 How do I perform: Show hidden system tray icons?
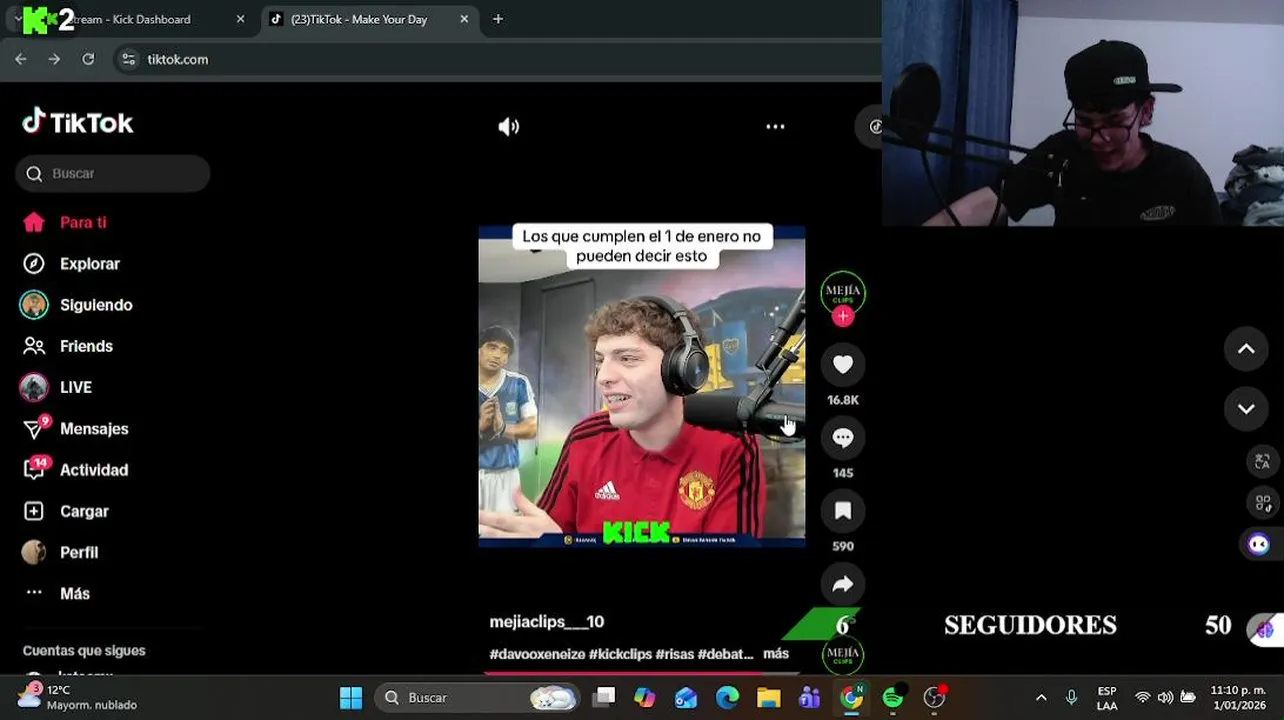1041,698
